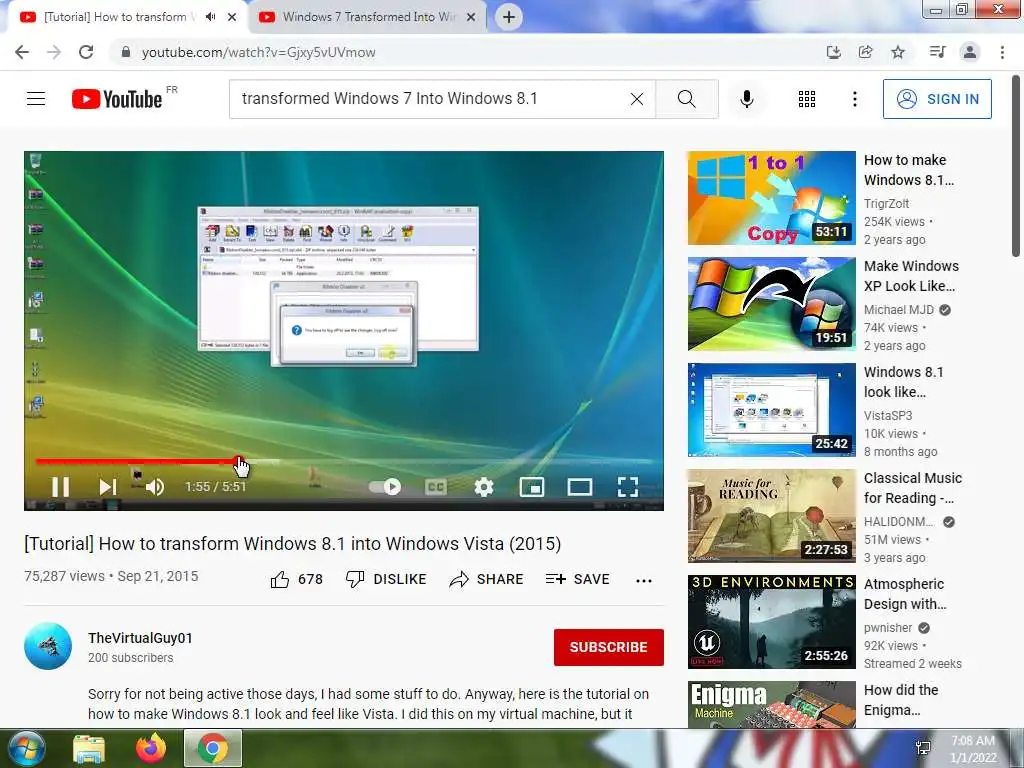Open How did the Enigma video
This screenshot has width=1024, height=768.
point(901,699)
